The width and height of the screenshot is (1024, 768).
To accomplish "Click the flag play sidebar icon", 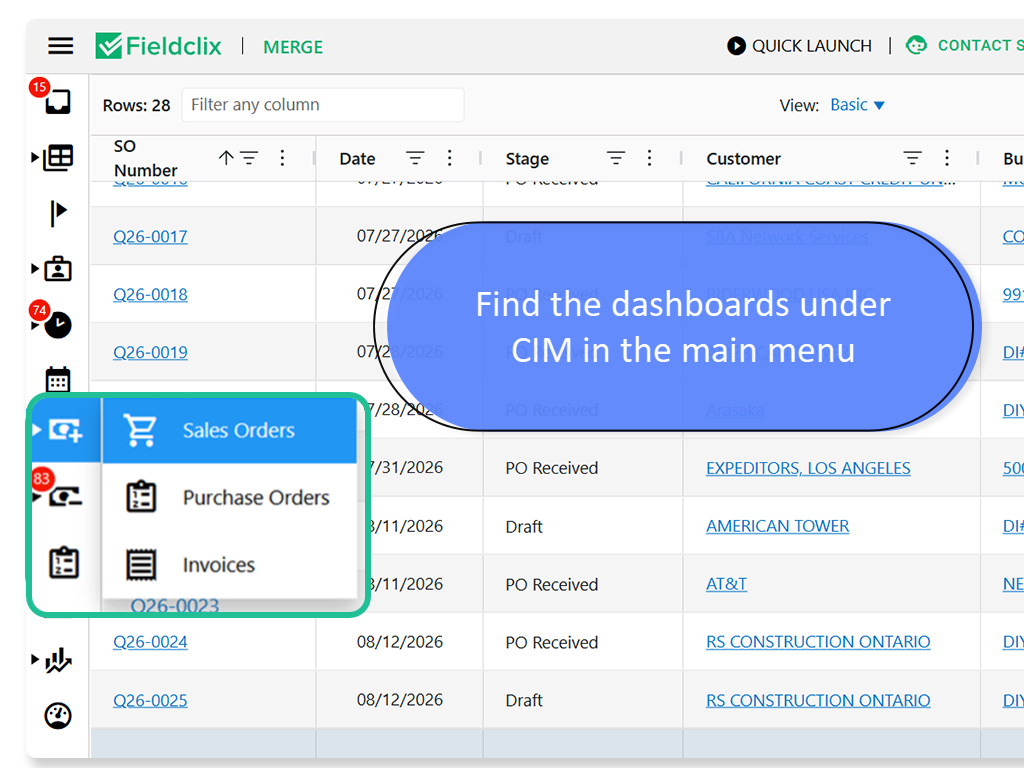I will [x=58, y=213].
